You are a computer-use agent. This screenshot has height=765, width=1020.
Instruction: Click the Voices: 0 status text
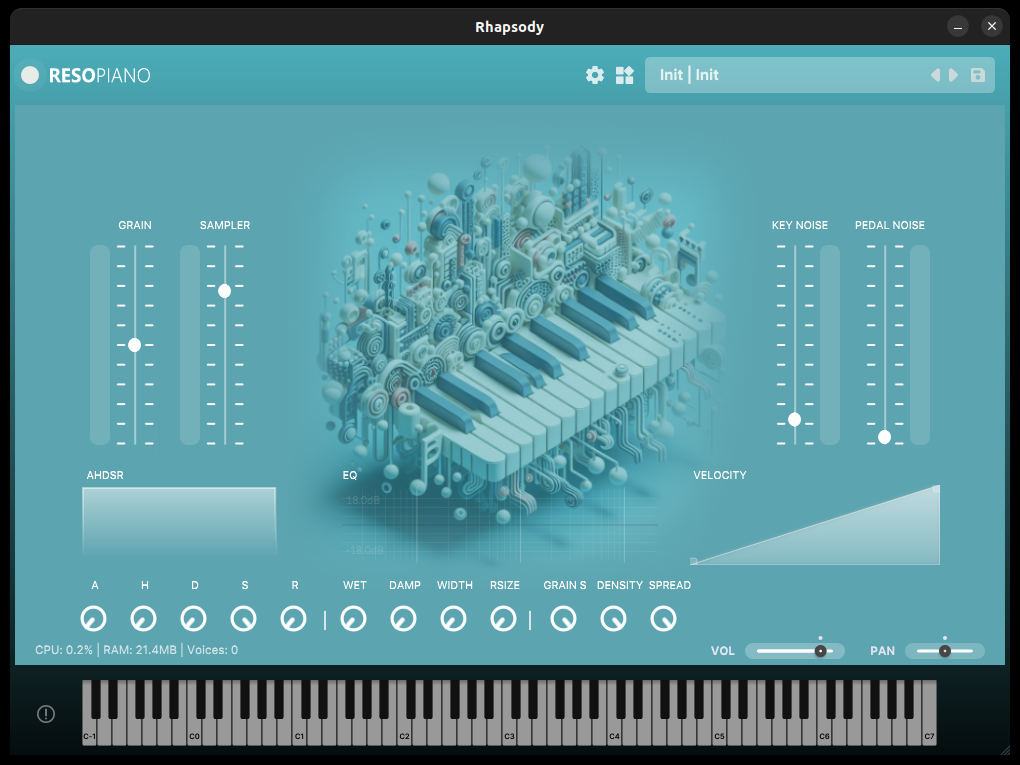(213, 650)
